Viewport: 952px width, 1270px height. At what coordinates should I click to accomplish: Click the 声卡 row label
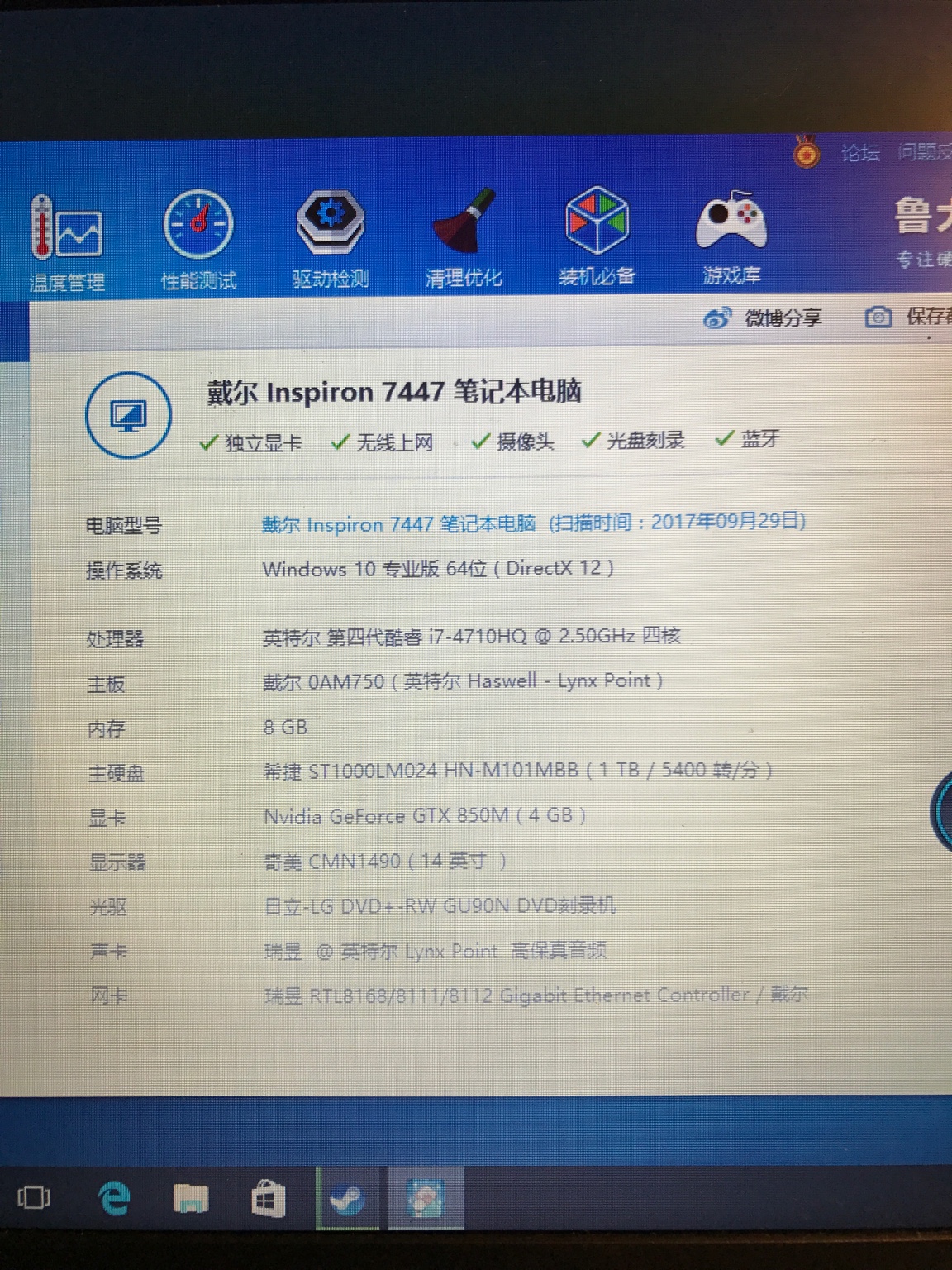coord(108,952)
